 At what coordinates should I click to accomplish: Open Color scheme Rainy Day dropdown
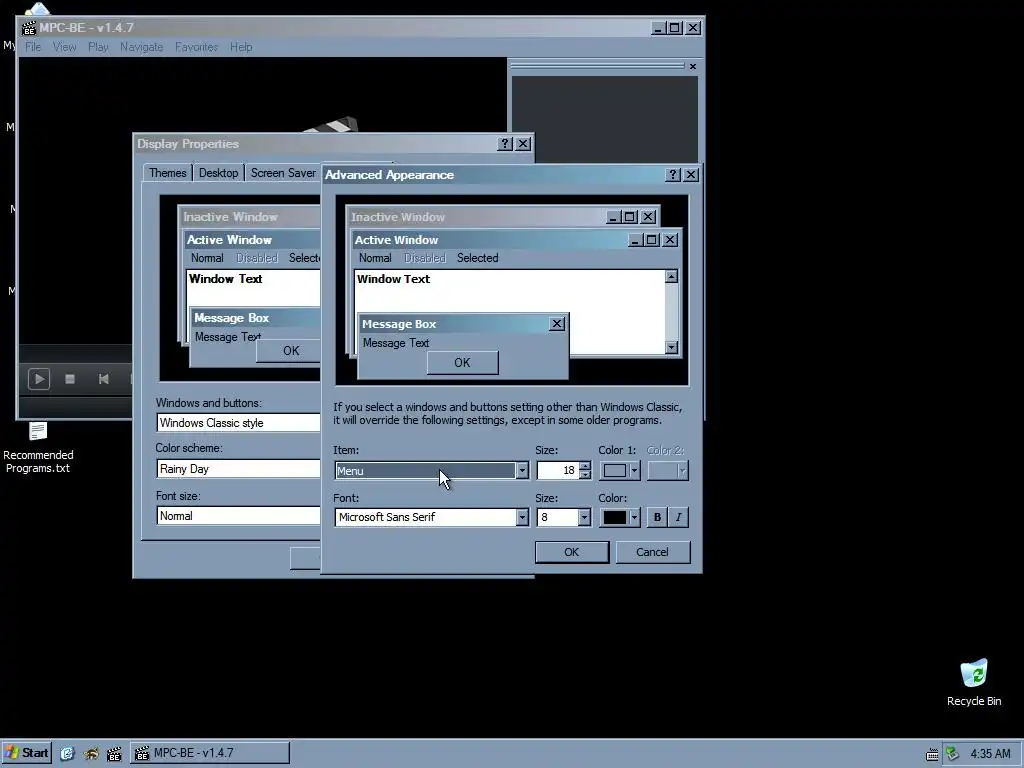click(238, 469)
